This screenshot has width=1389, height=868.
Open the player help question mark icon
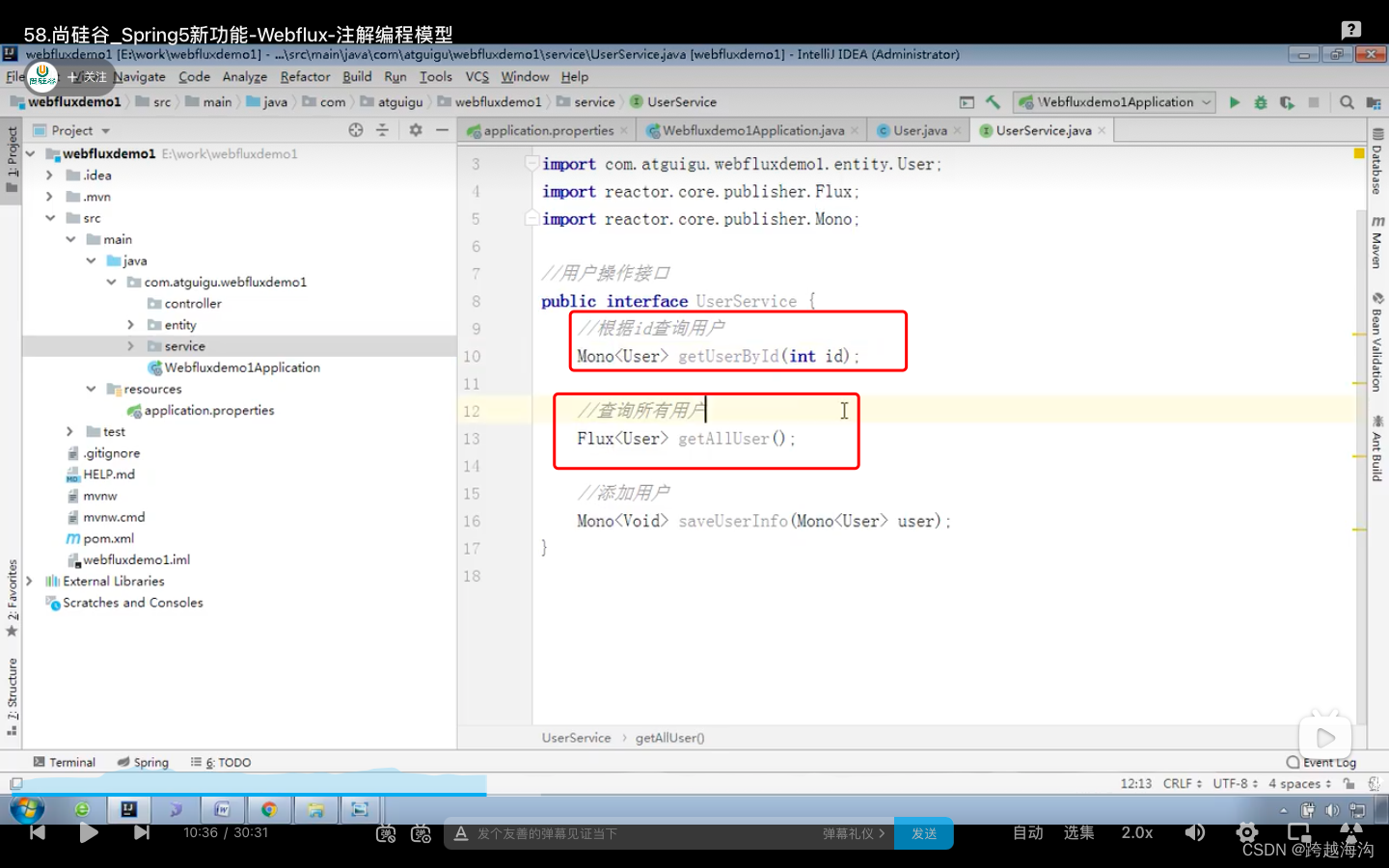[1351, 30]
